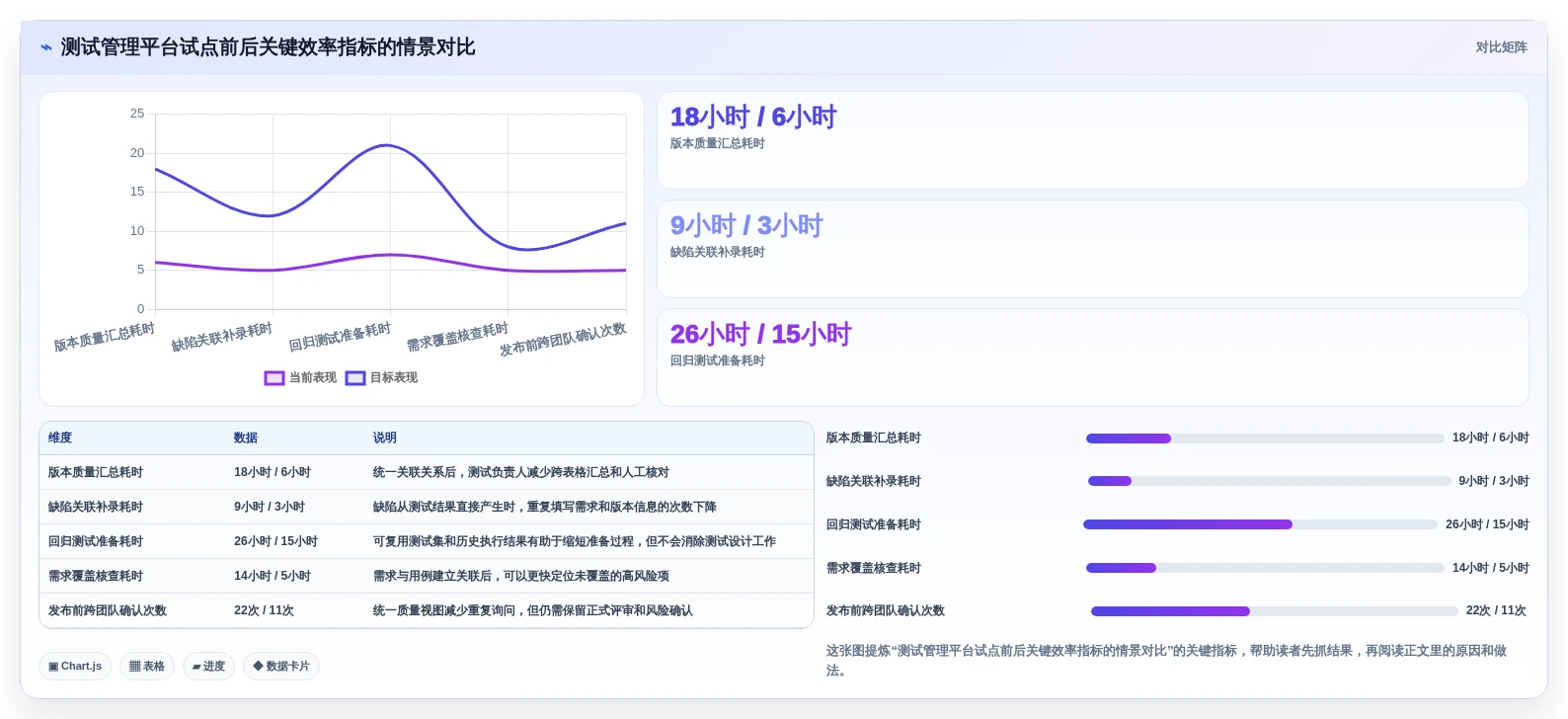
Task: Click the lightning icon beside the dashboard title
Action: point(46,47)
